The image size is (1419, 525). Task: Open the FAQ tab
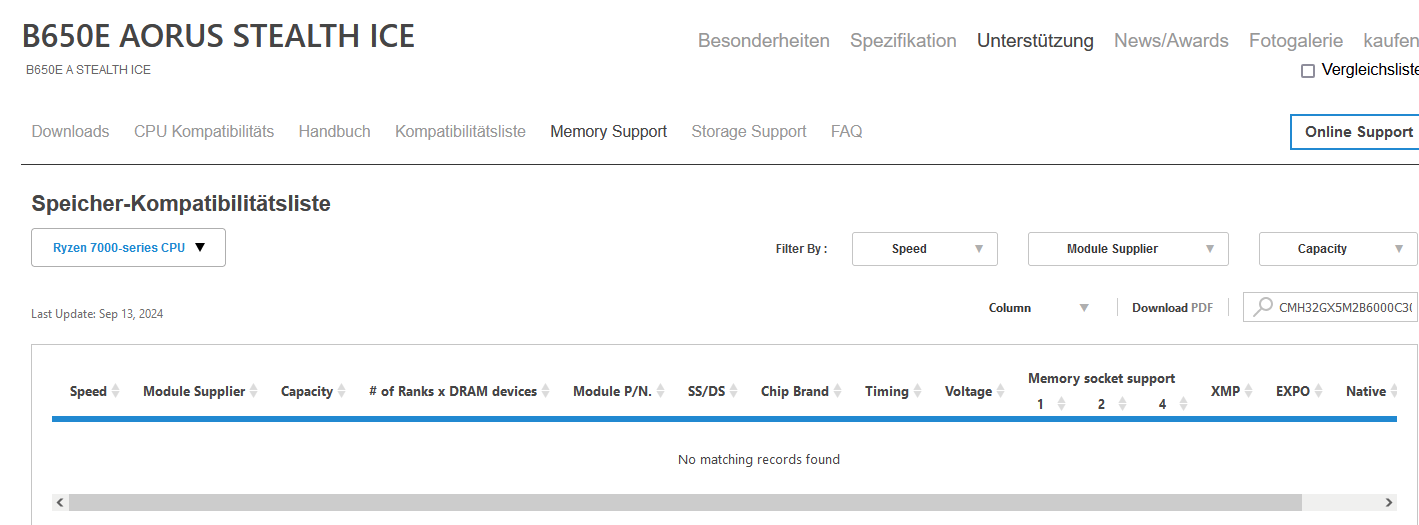tap(846, 132)
